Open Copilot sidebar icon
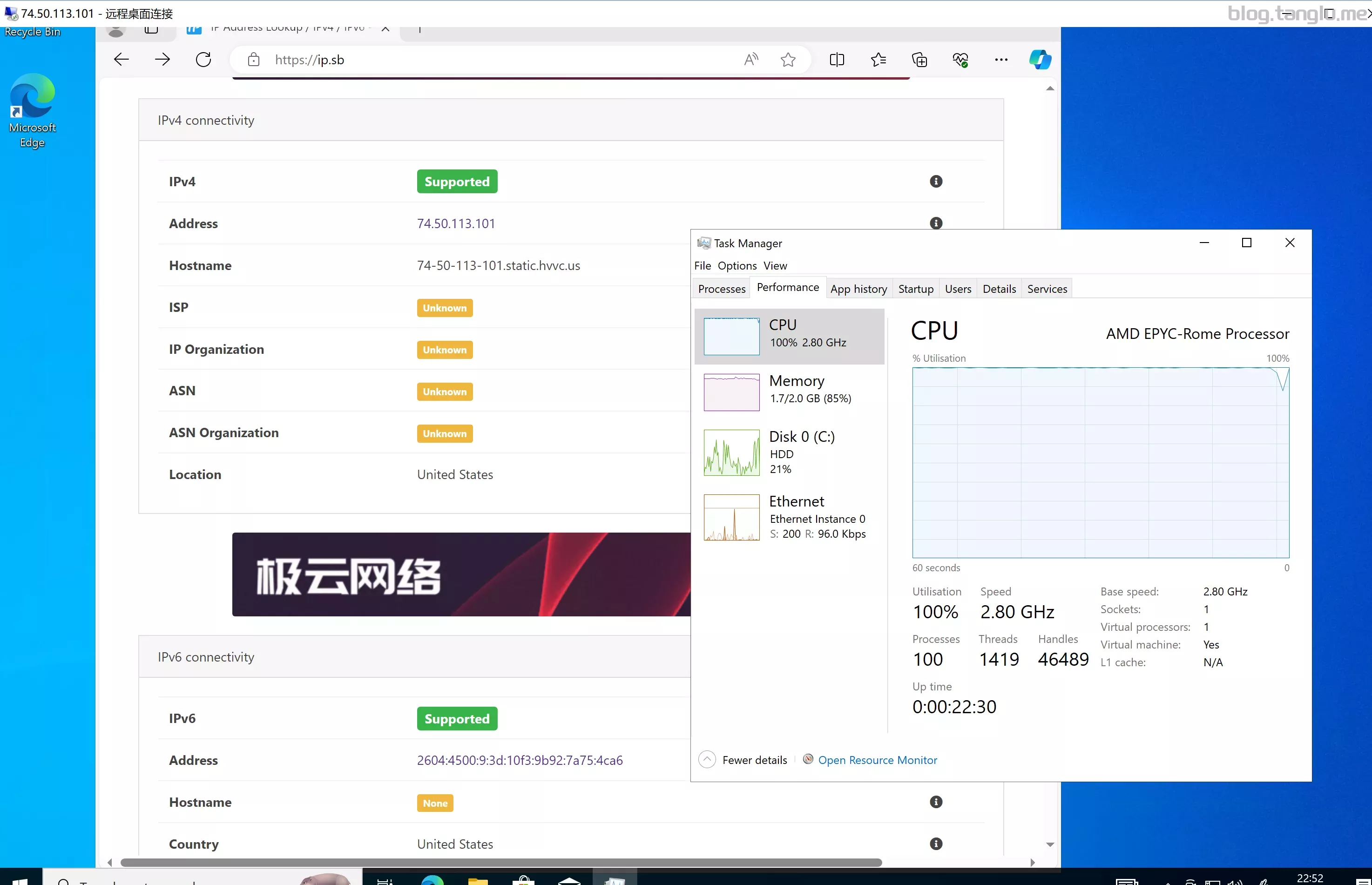1372x885 pixels. (x=1039, y=60)
